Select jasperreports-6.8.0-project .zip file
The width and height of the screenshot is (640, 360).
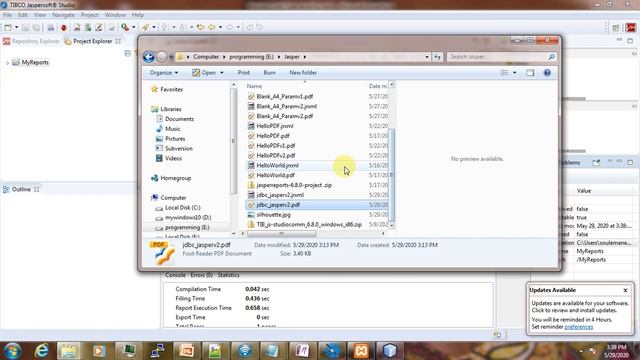(294, 185)
